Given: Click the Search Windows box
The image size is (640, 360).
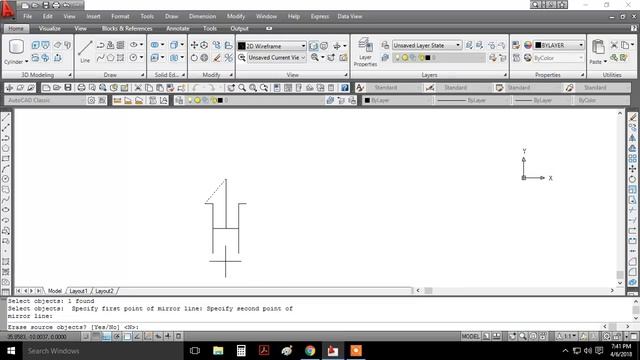Looking at the screenshot, I should [x=102, y=351].
